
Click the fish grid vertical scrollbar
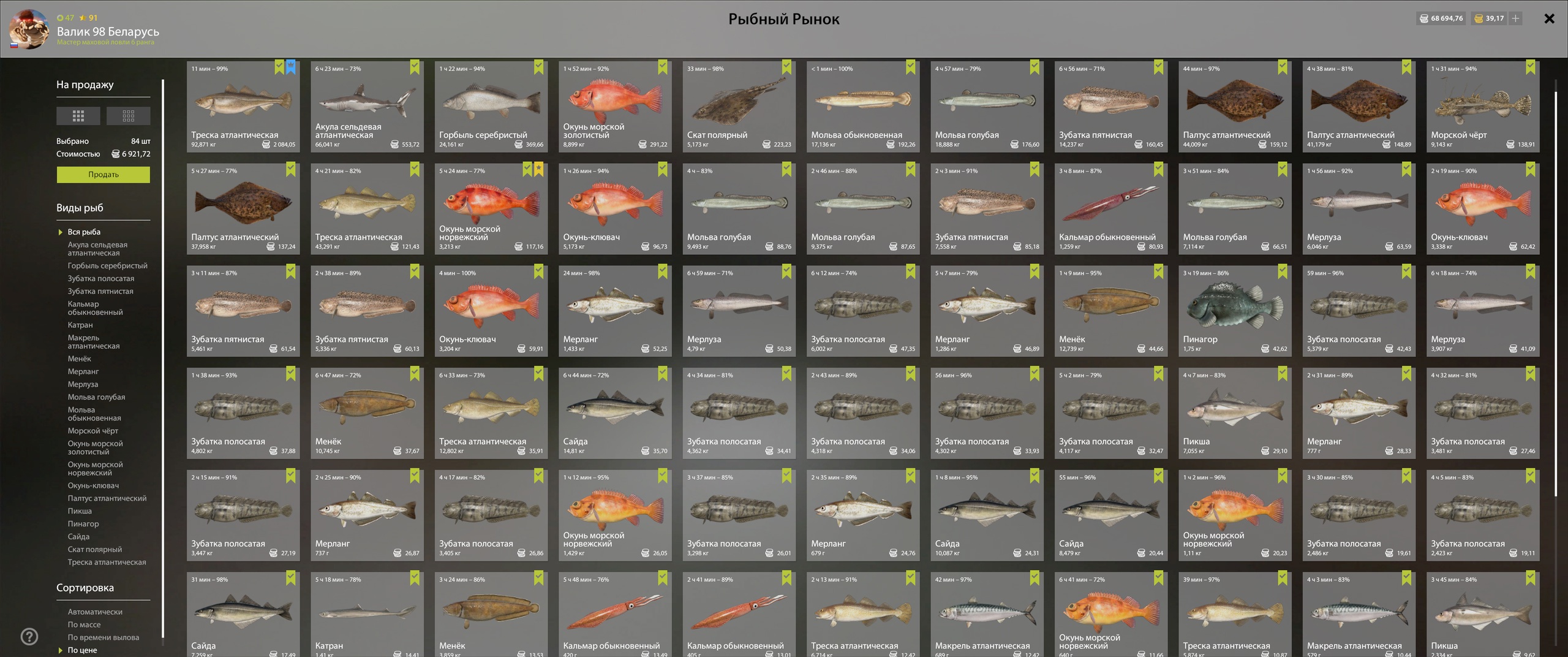(x=1556, y=294)
